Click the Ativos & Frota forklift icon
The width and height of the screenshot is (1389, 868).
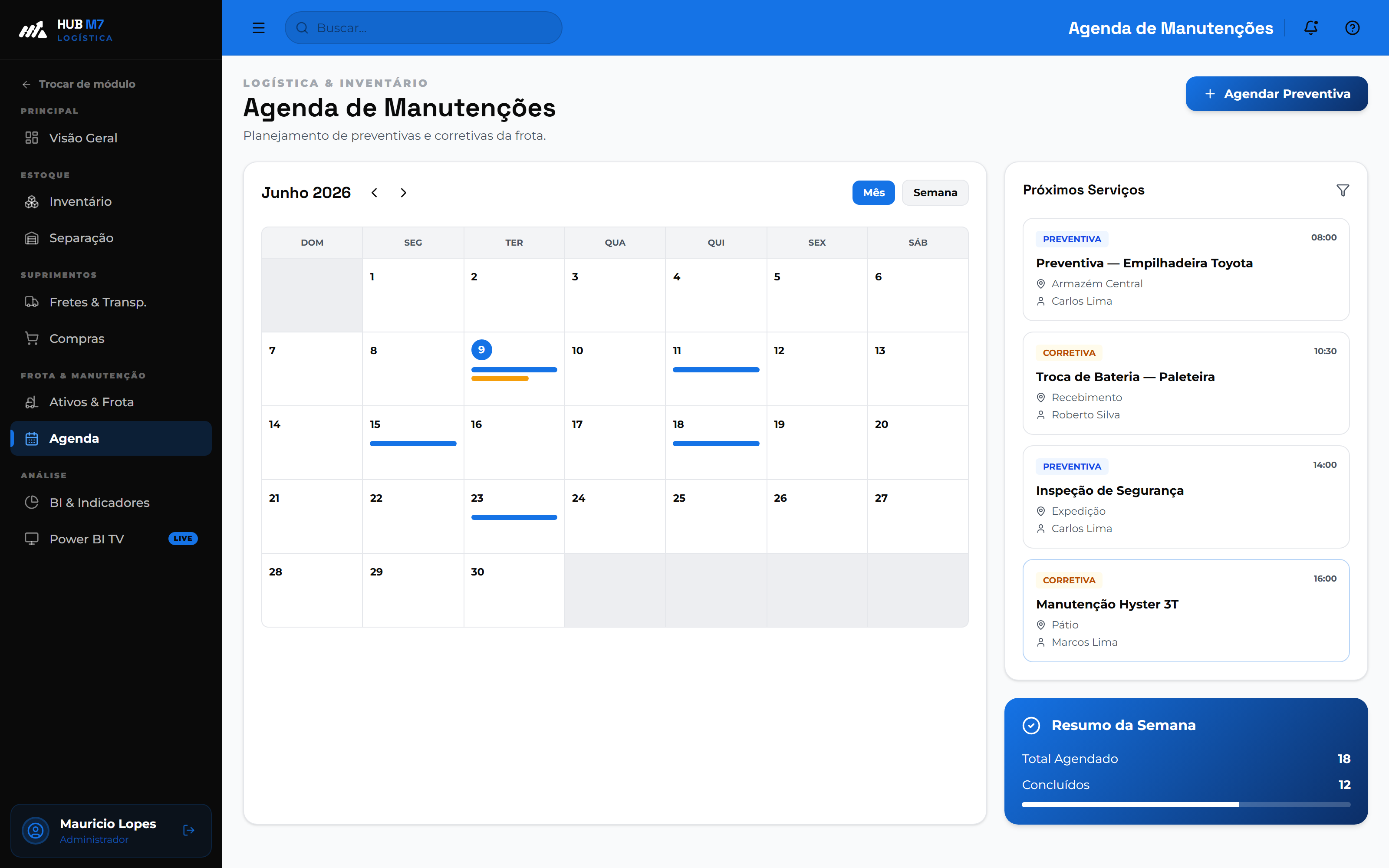(x=32, y=402)
